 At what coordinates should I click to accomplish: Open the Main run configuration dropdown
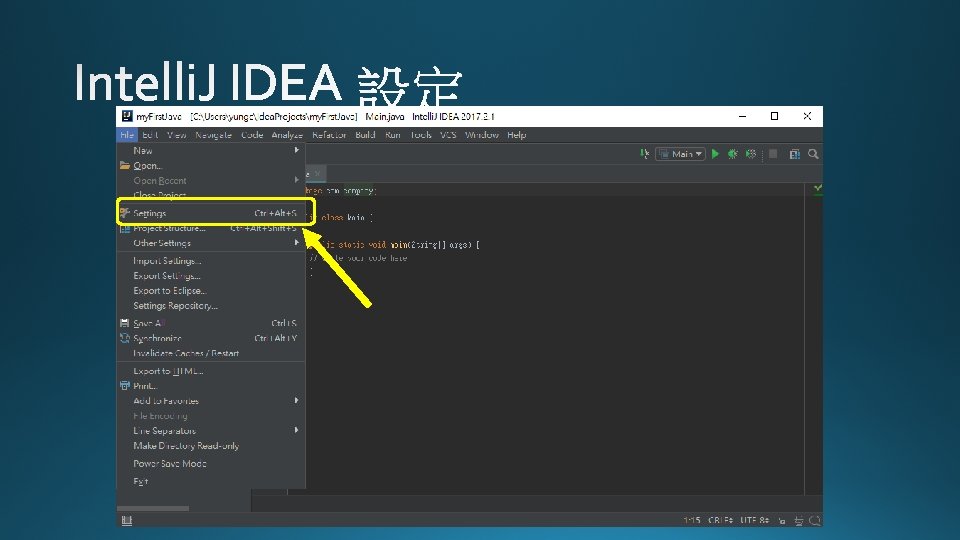click(x=680, y=154)
